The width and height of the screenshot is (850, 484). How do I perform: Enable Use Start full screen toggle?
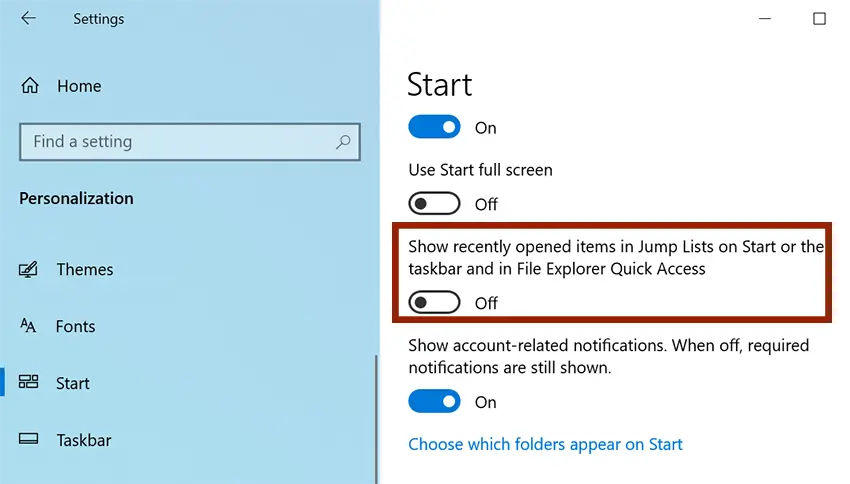(x=434, y=204)
